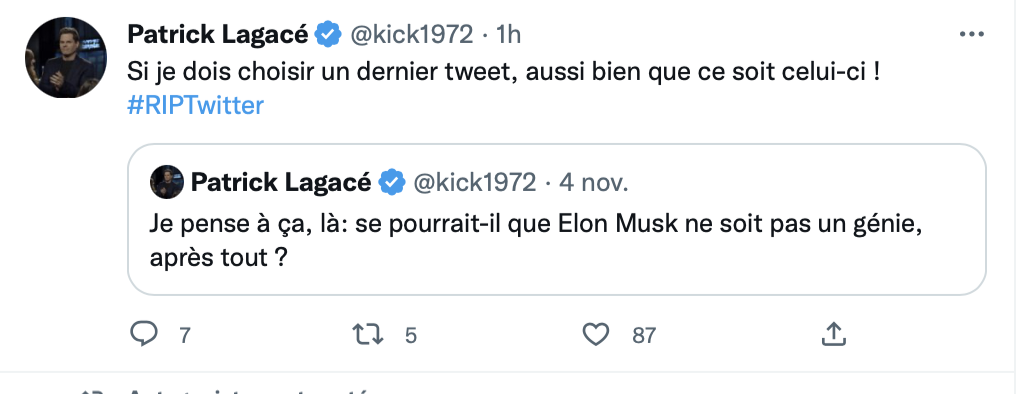Open the reply speech-bubble icon
This screenshot has width=1034, height=394.
point(144,335)
